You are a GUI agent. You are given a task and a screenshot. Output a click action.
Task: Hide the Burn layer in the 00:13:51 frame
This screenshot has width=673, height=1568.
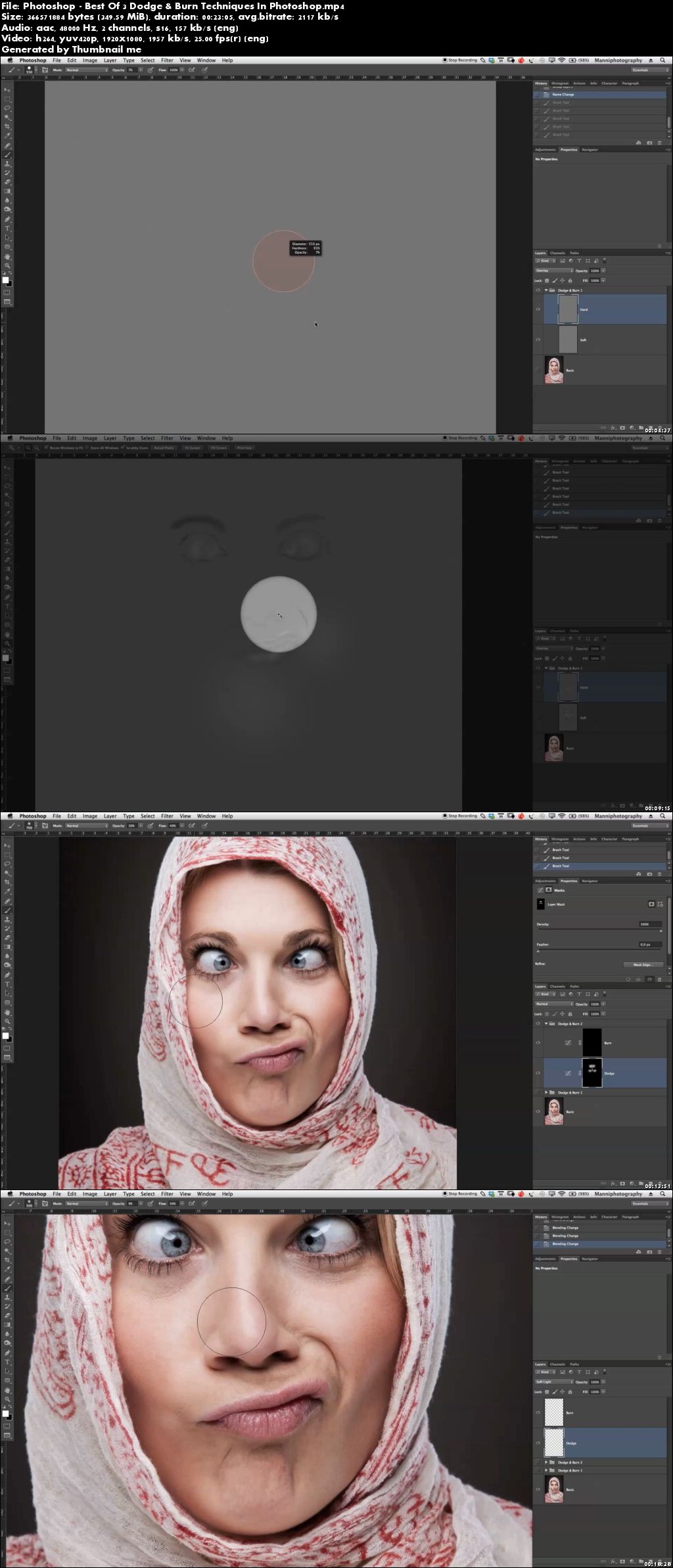coord(538,1042)
